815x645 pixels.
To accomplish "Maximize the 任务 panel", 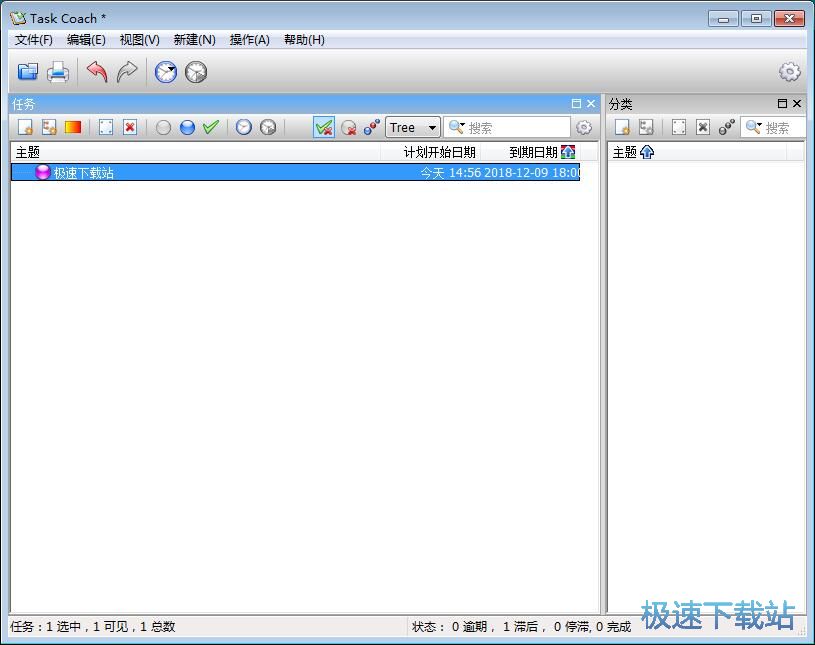I will coord(576,103).
